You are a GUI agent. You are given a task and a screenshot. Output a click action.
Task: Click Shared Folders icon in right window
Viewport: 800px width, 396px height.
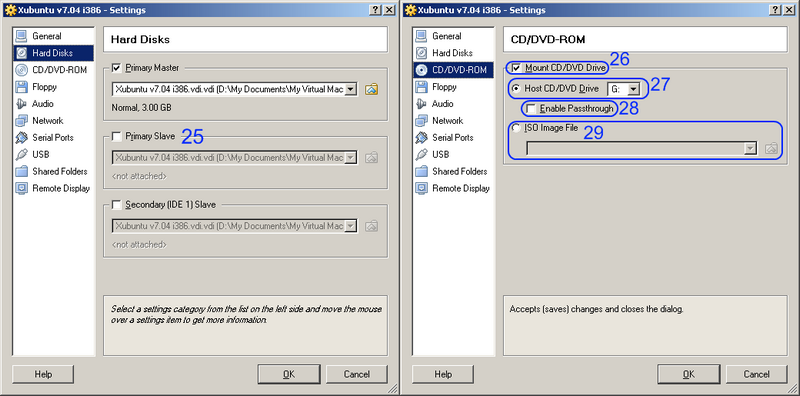pos(421,171)
